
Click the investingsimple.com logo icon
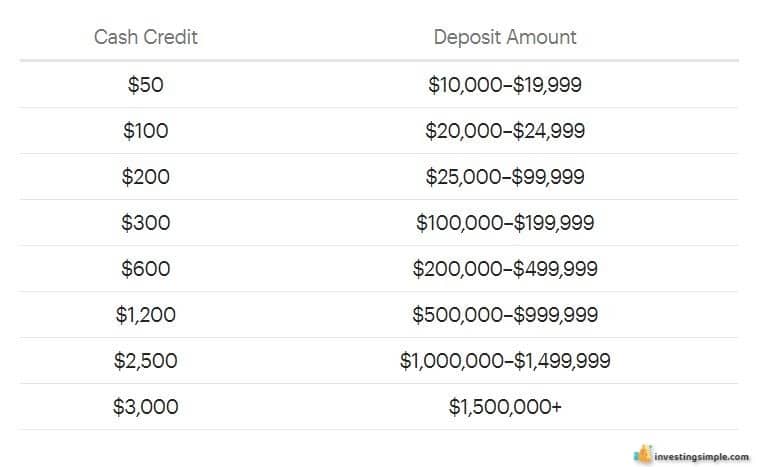[643, 454]
